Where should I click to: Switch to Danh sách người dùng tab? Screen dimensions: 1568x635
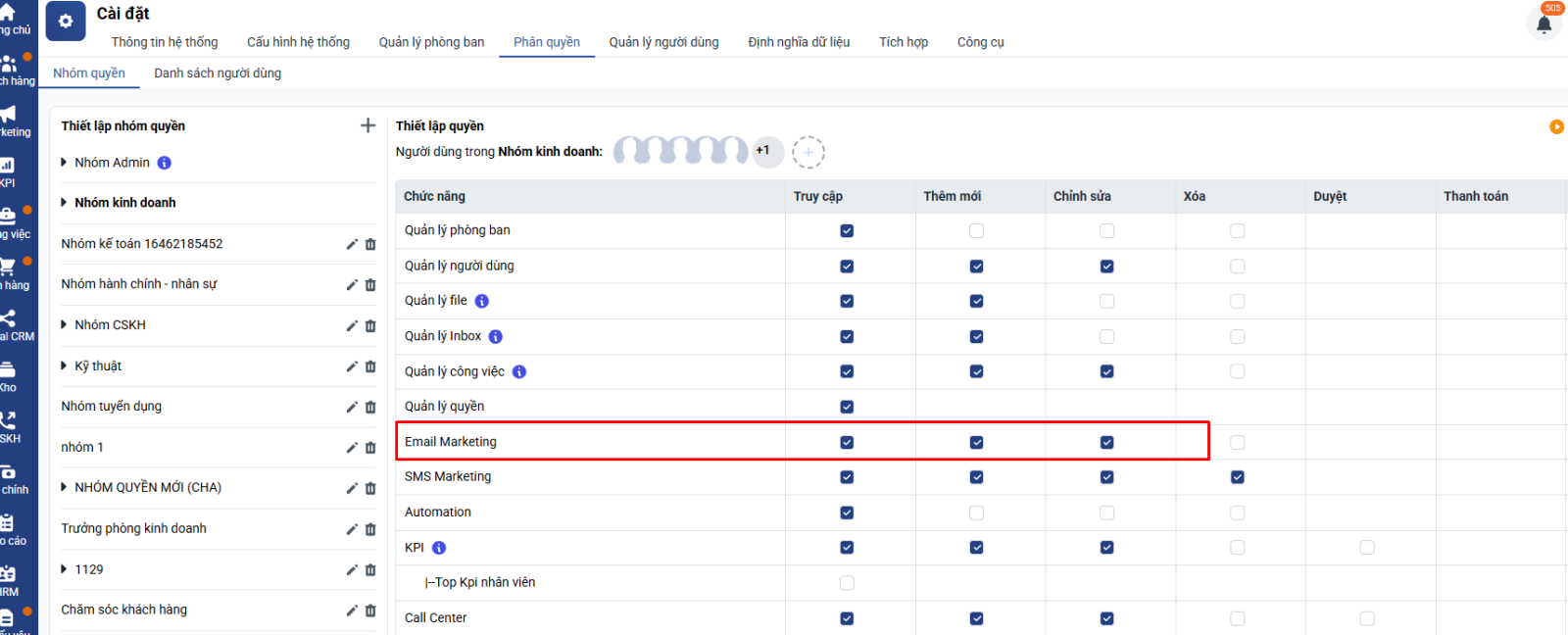click(218, 73)
